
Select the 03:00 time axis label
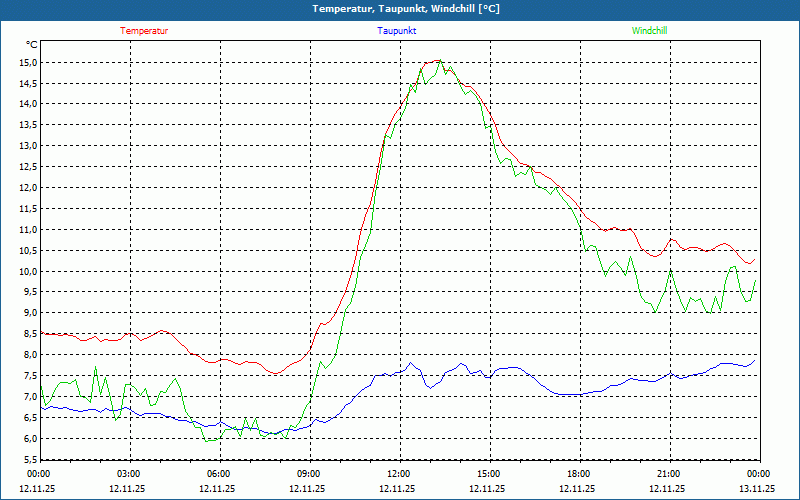click(x=128, y=474)
